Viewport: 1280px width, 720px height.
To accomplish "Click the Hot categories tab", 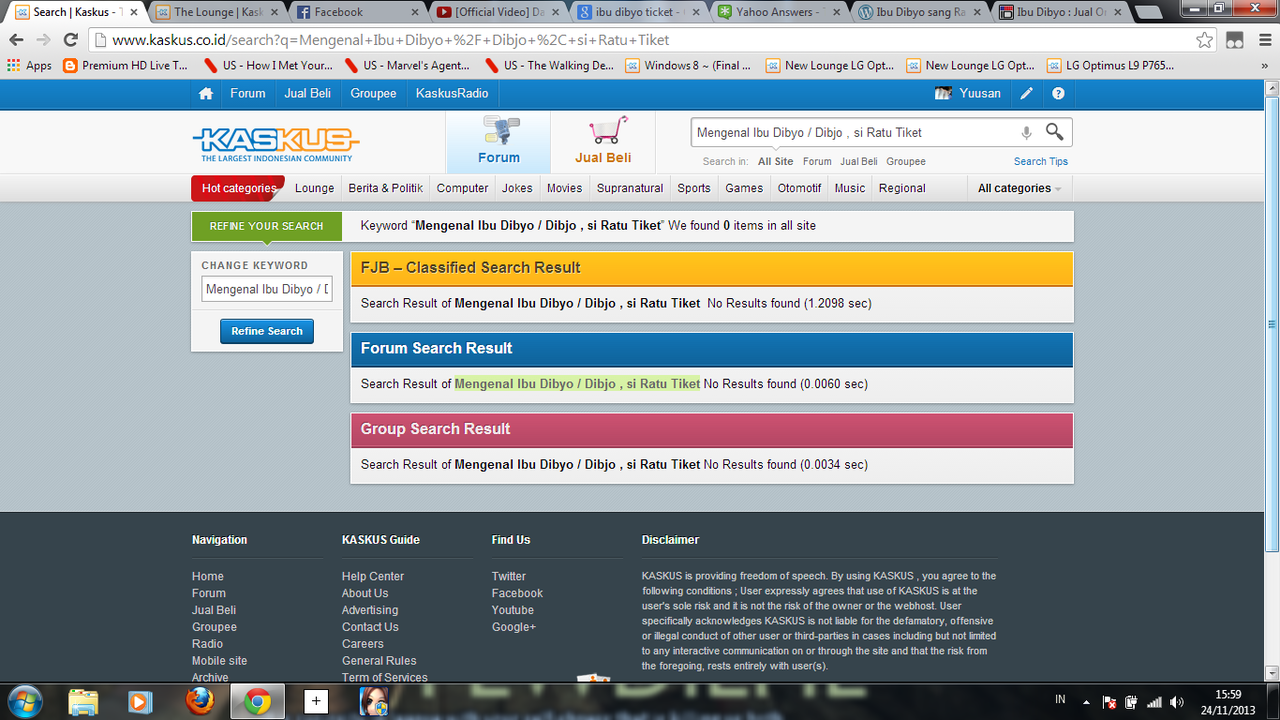I will tap(238, 188).
